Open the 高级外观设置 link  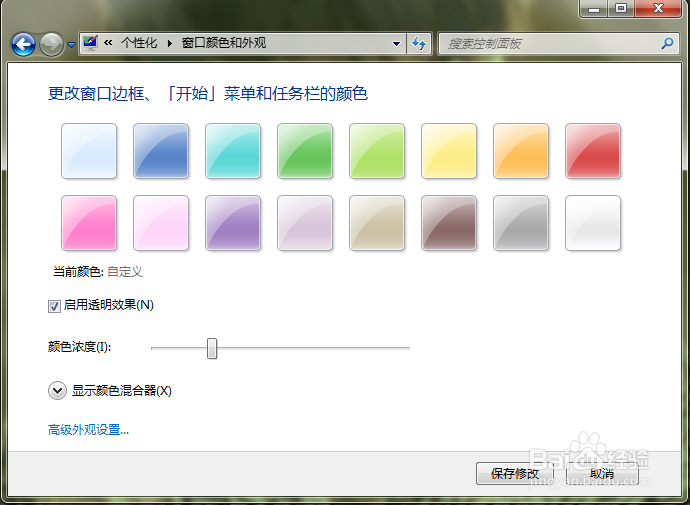coord(88,430)
